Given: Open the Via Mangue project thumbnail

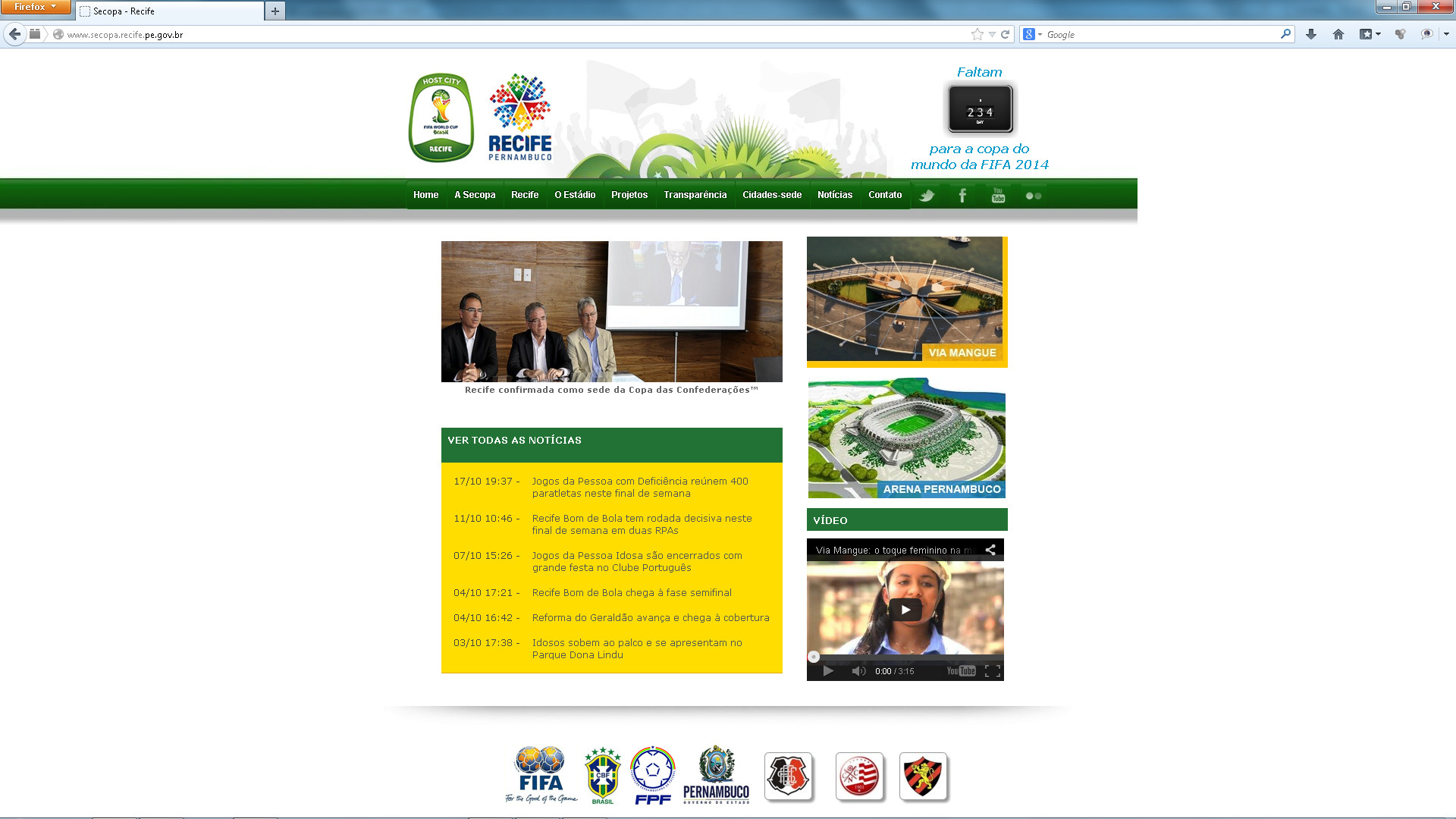Looking at the screenshot, I should 907,302.
